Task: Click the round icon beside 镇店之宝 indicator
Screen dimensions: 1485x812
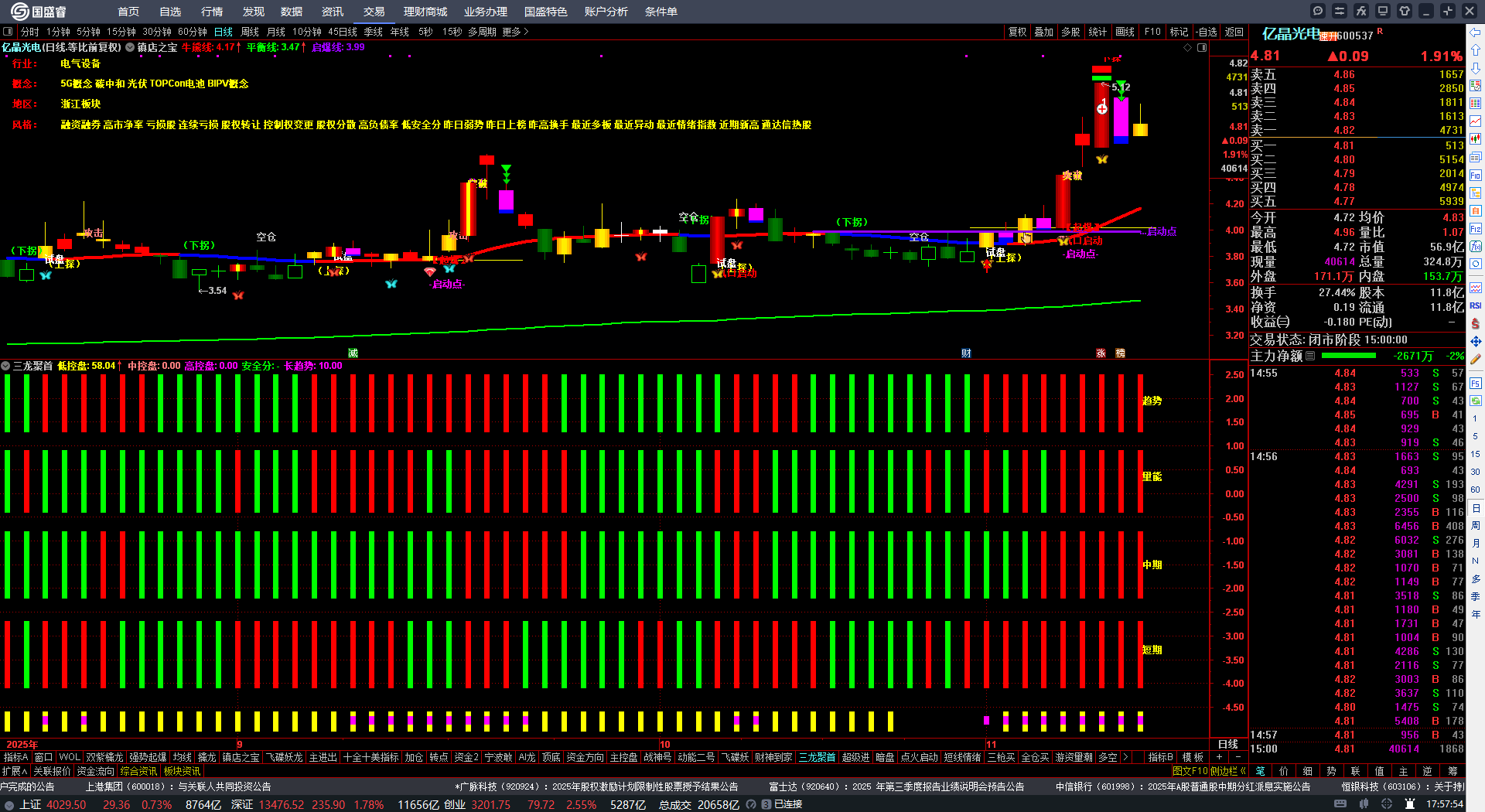Action: [130, 47]
